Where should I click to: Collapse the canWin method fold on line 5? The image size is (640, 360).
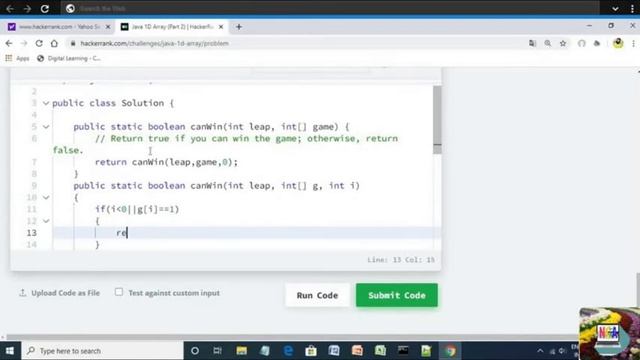46,127
